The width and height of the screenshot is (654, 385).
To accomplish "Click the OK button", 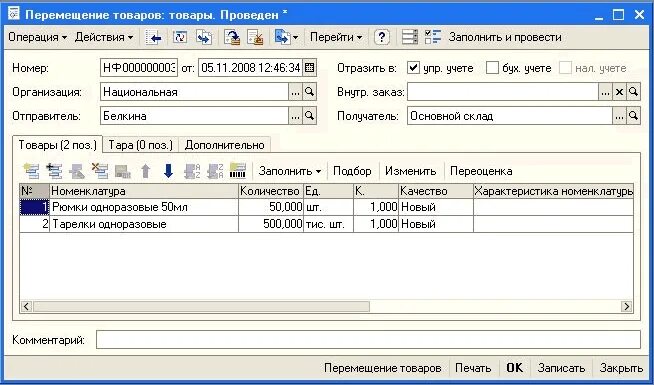I will click(514, 368).
